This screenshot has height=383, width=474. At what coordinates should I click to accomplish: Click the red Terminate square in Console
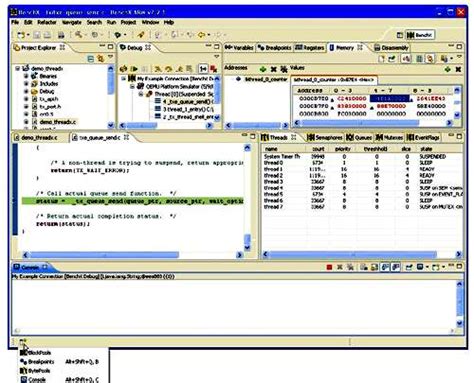[x=329, y=267]
